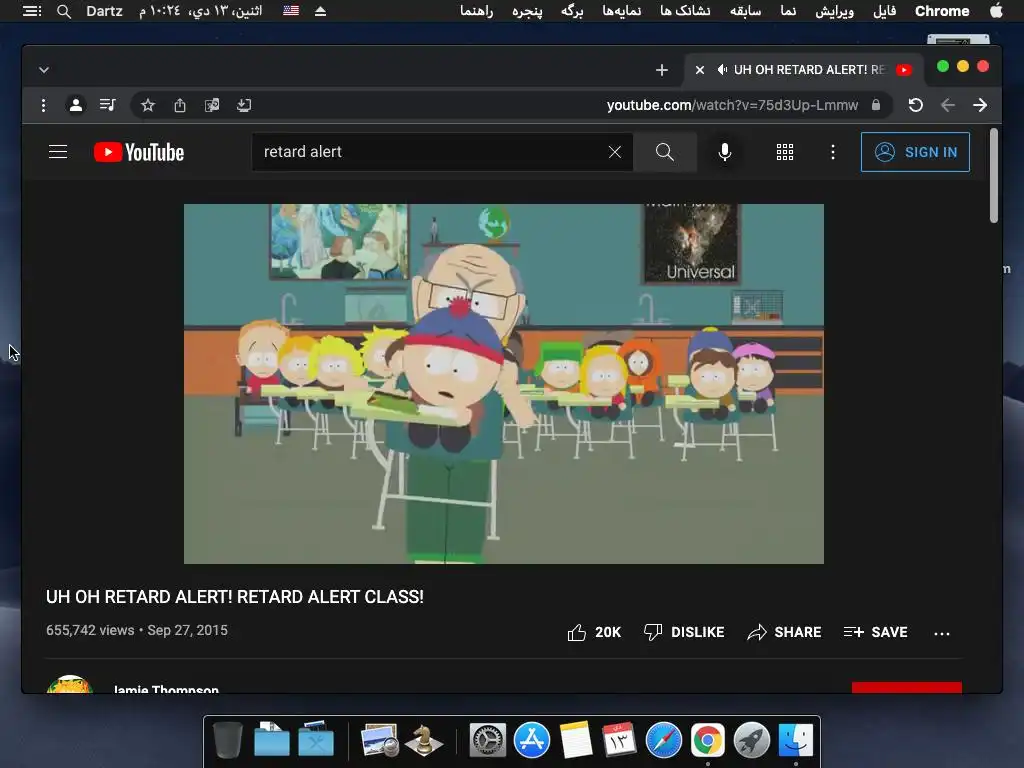Screen dimensions: 1024x768
Task: Click the menu bar date and time
Action: [x=200, y=11]
